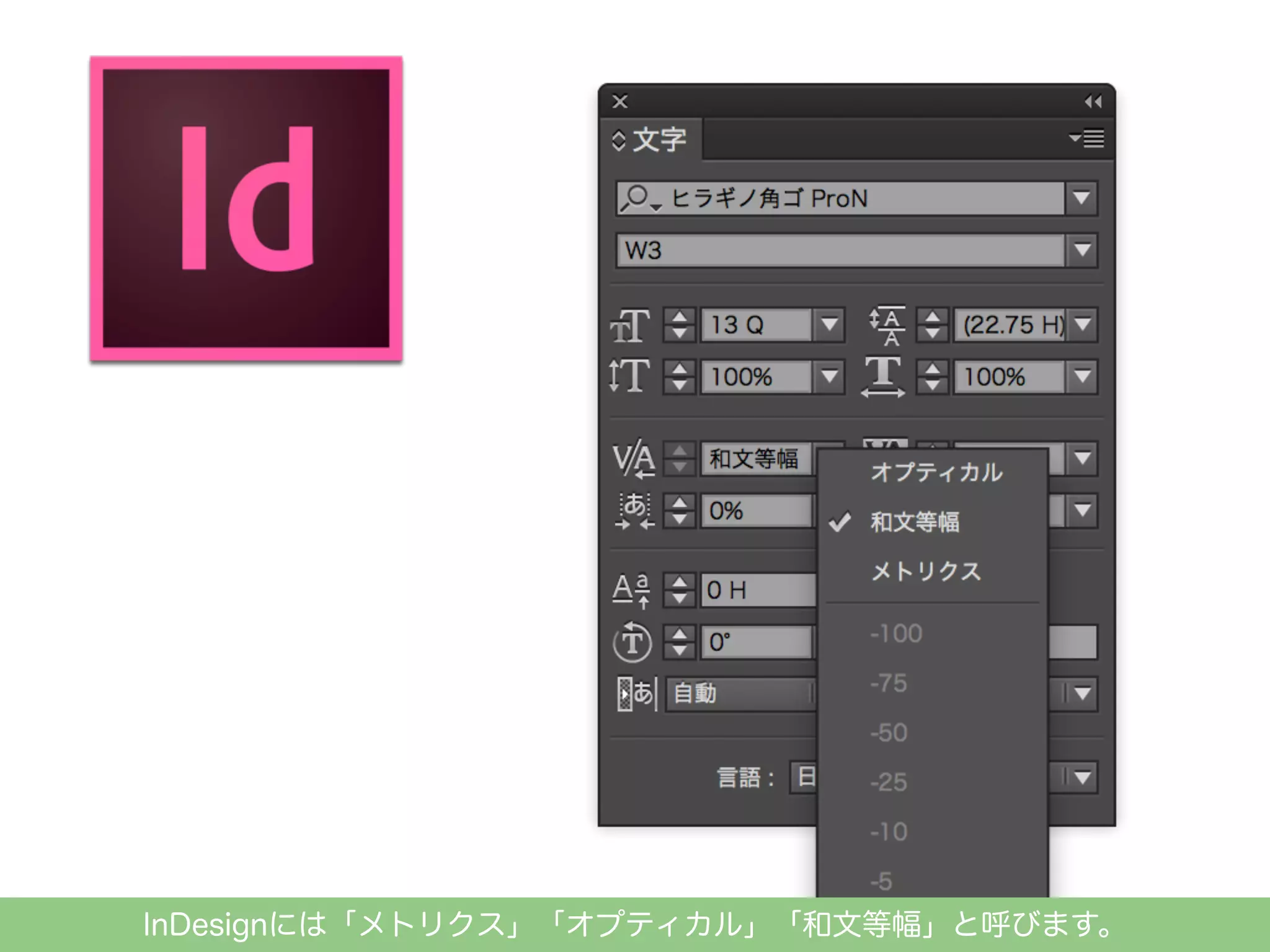This screenshot has height=952, width=1270.
Task: Open the 言語 language dropdown arrow
Action: tap(1082, 777)
